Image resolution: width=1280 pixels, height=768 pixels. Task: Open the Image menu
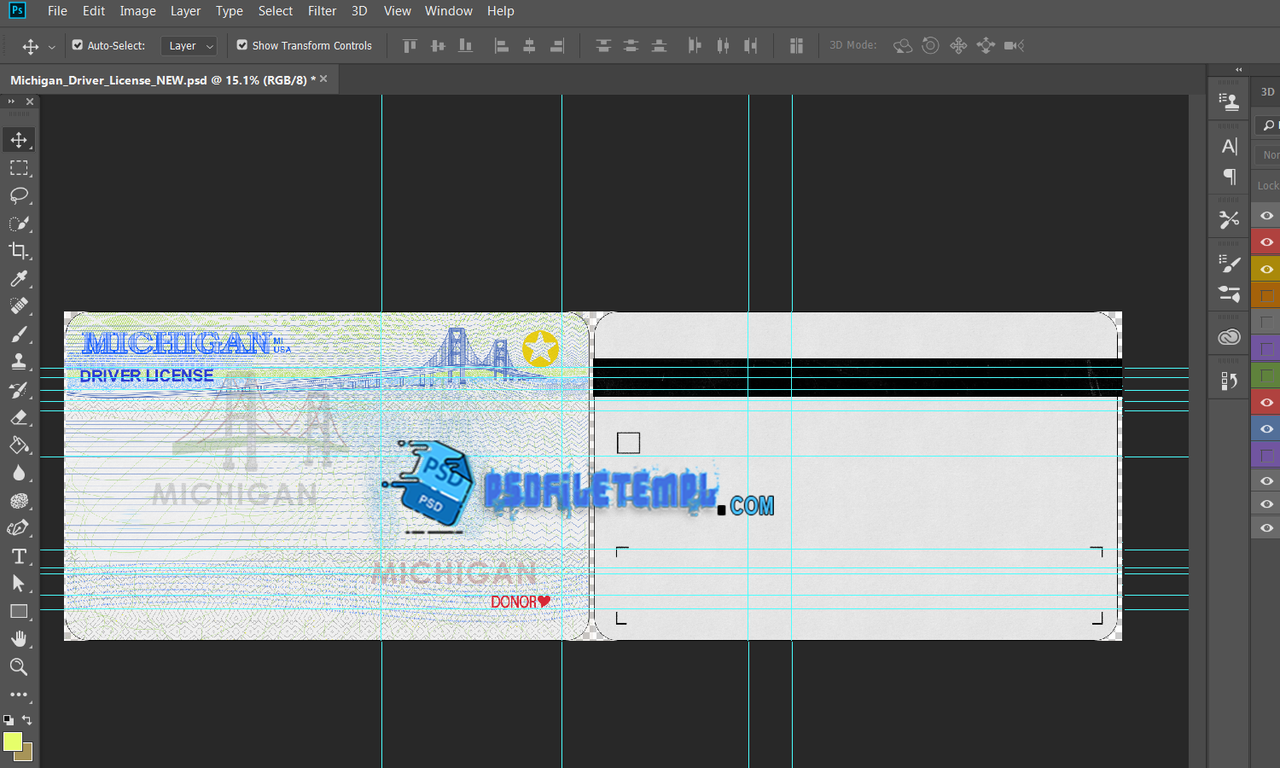pos(138,11)
